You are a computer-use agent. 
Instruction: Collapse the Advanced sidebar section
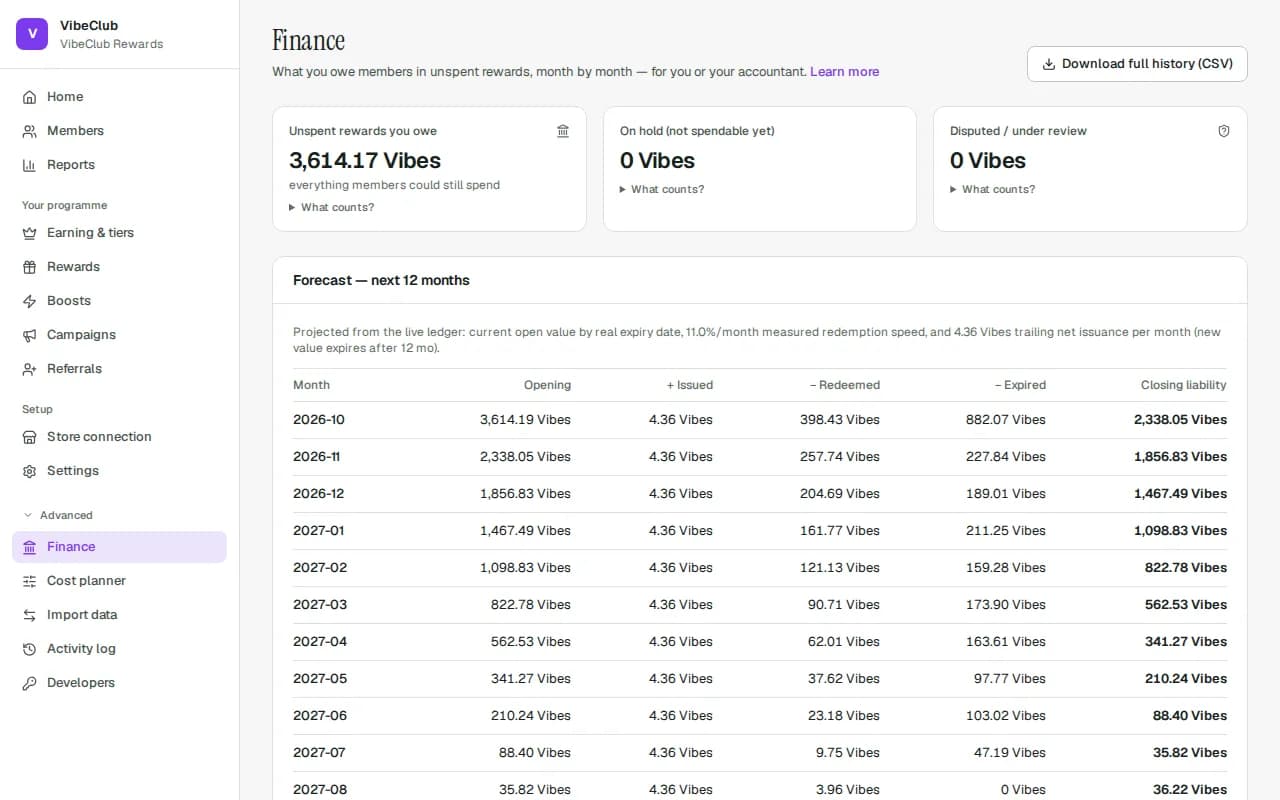[58, 515]
